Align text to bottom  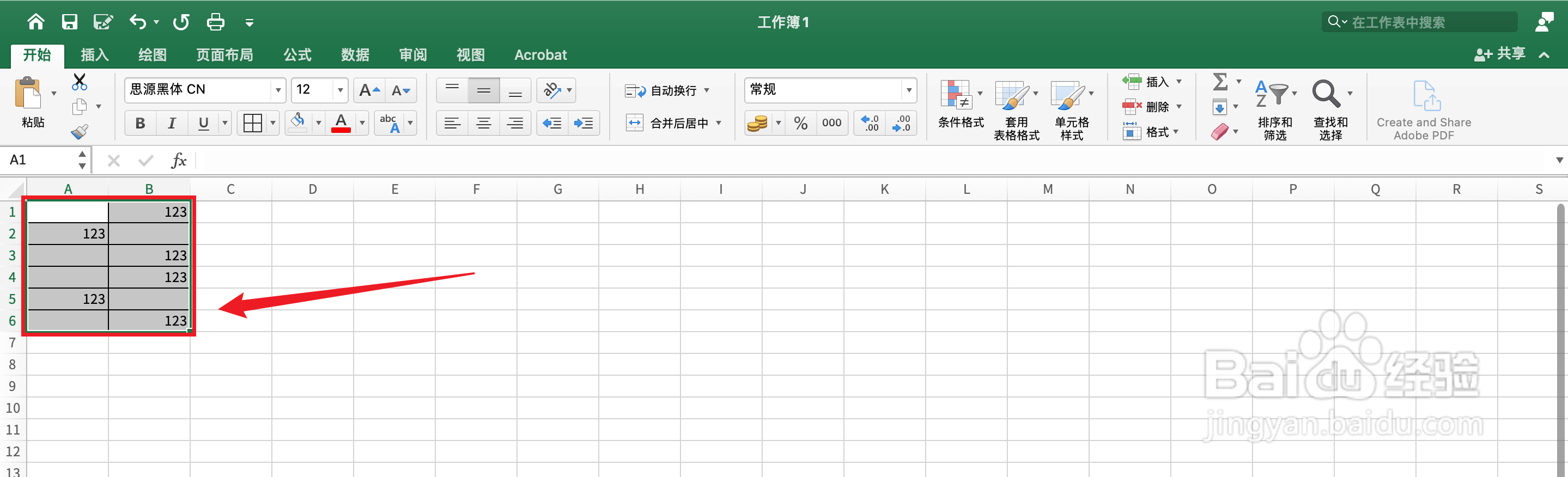(x=515, y=90)
